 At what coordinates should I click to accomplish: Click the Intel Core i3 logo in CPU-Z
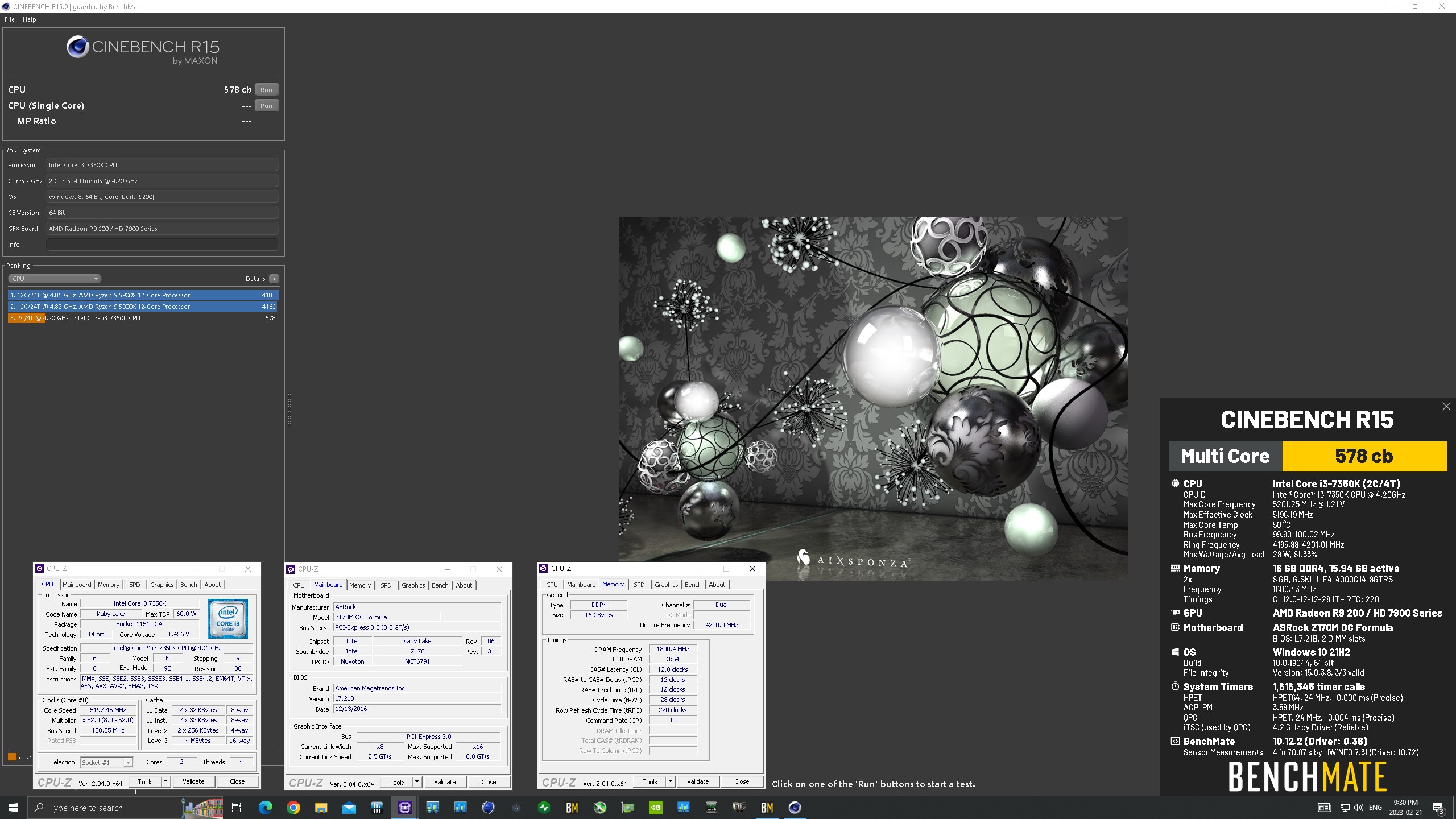pyautogui.click(x=227, y=618)
